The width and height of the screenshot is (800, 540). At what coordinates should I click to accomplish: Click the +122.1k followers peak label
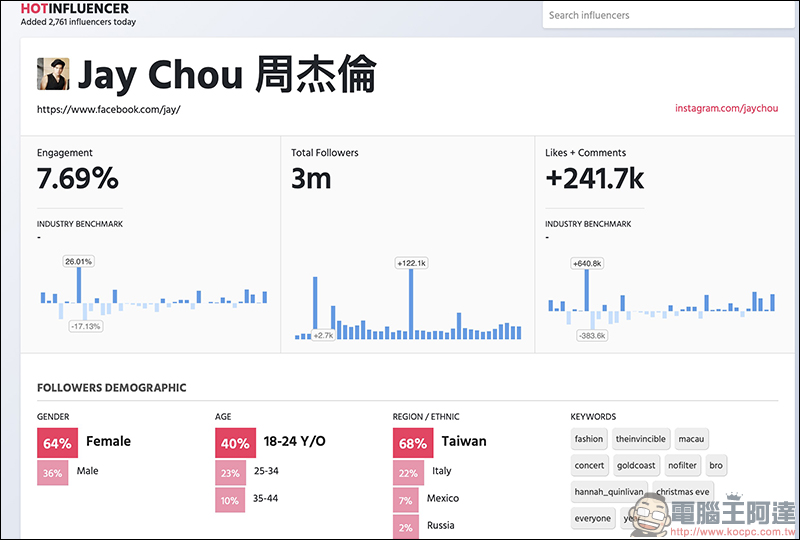point(411,263)
